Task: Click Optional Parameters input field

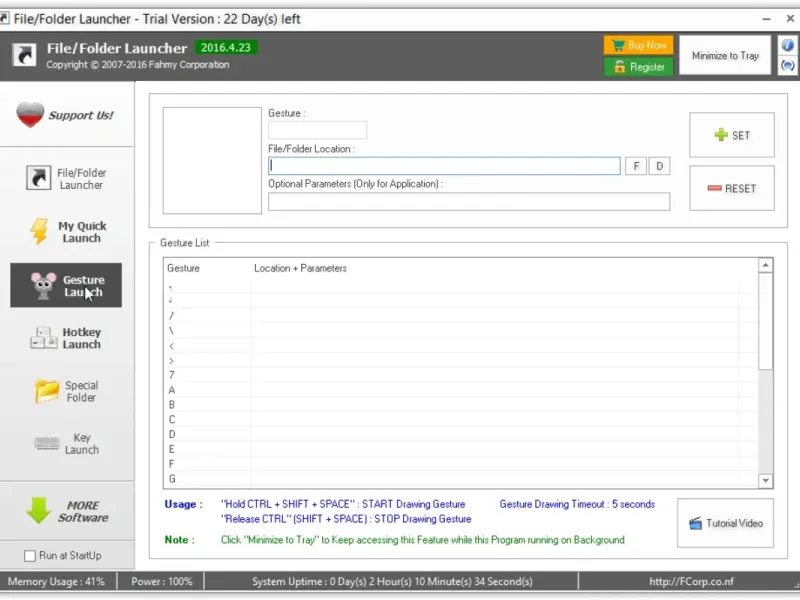Action: tap(469, 202)
